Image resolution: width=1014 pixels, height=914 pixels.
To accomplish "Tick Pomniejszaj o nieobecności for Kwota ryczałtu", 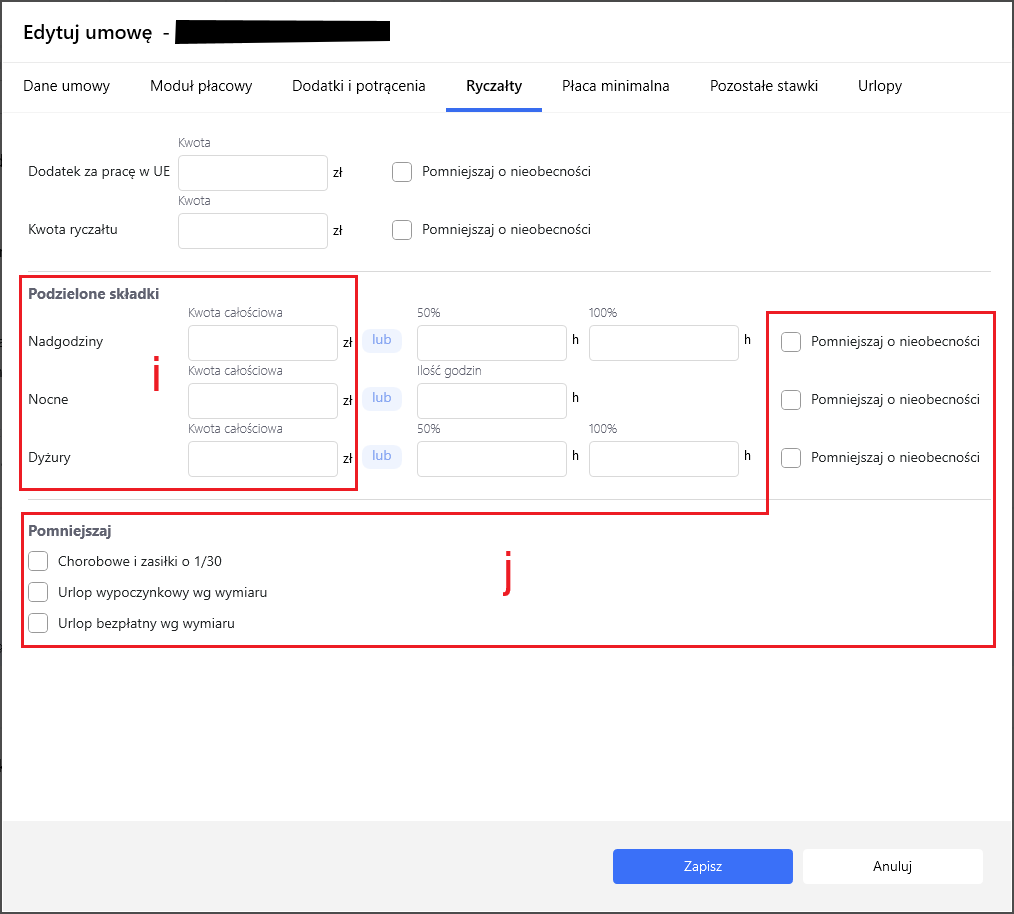I will [x=402, y=230].
